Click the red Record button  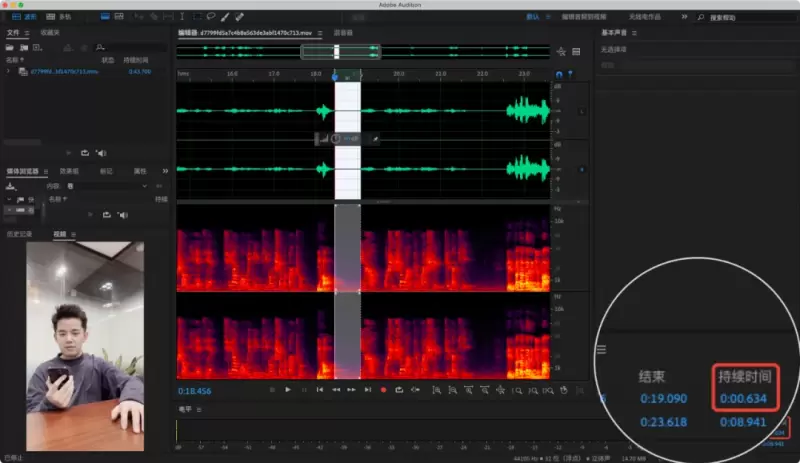tap(383, 389)
